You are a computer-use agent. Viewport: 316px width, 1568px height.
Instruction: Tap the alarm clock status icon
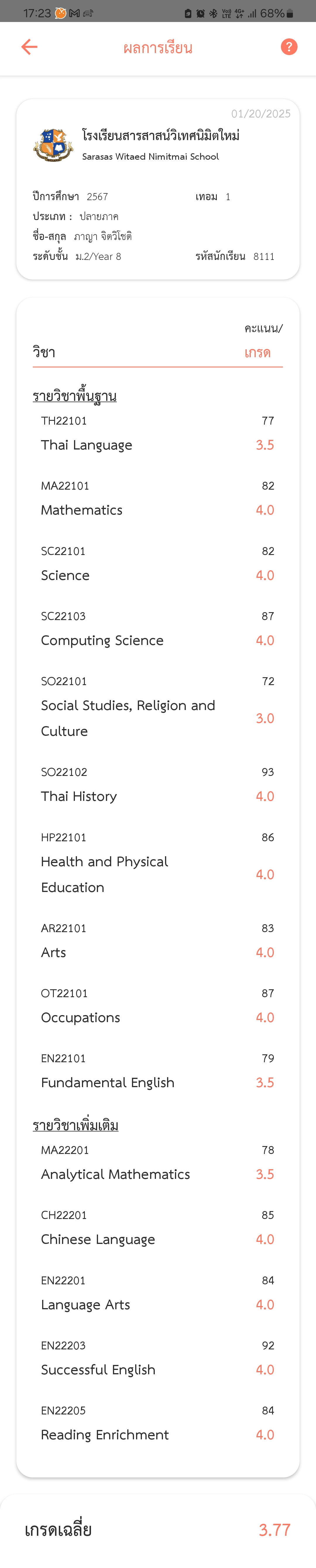click(200, 13)
